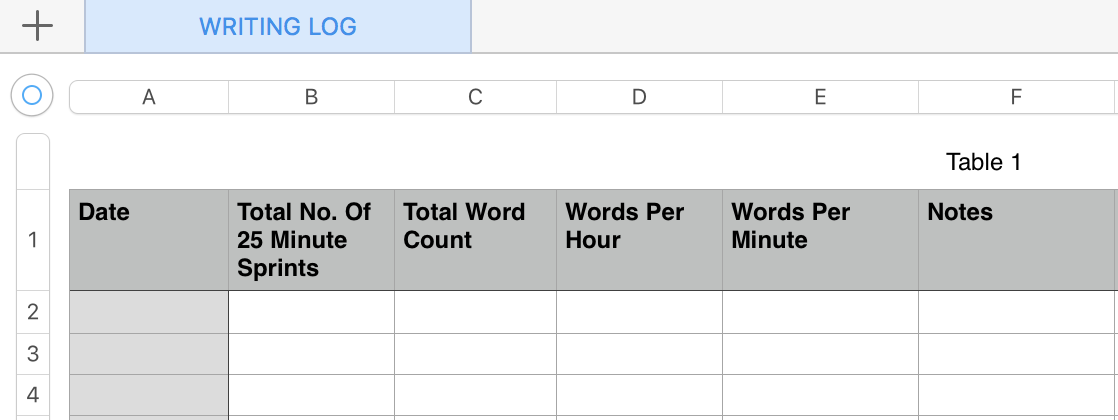
Task: Select the Notes header cell
Action: click(x=1017, y=240)
